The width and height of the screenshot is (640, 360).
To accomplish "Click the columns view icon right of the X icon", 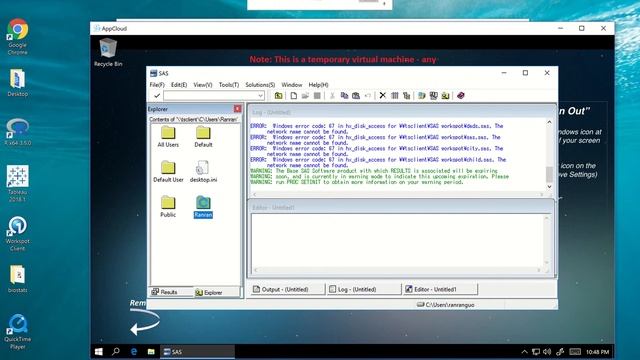I will [395, 96].
